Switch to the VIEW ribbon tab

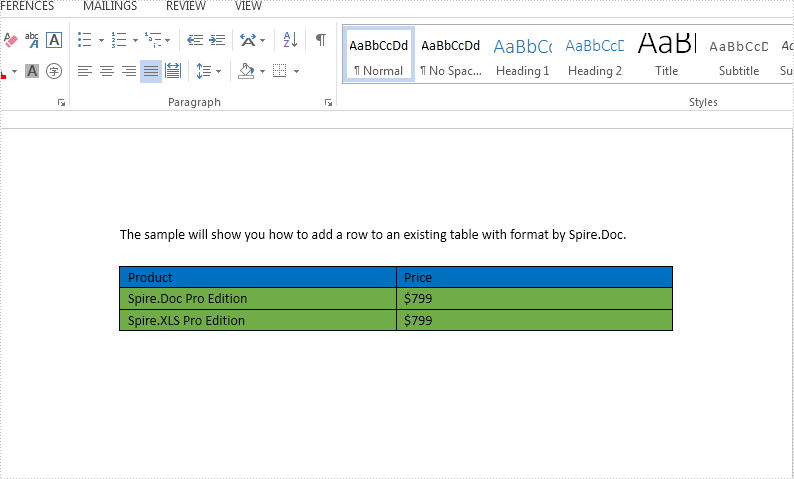[248, 6]
